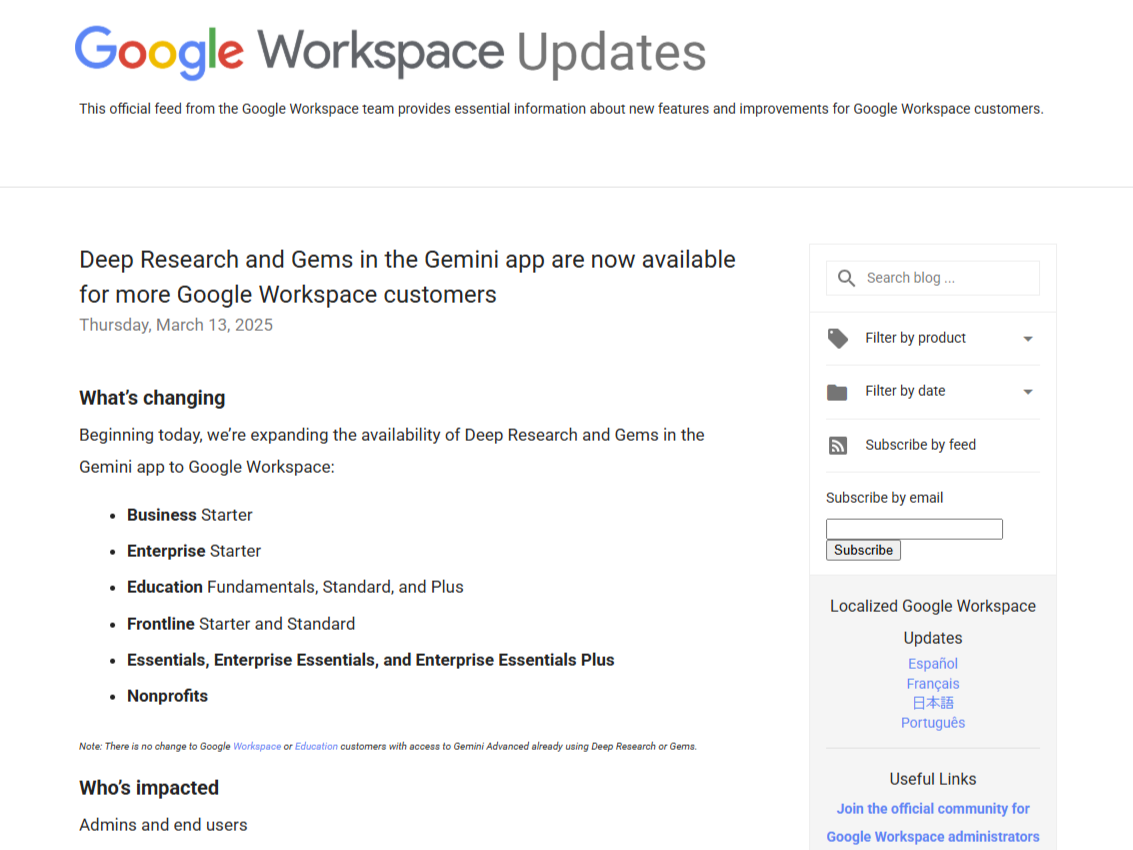The width and height of the screenshot is (1133, 850).
Task: Click the RSS feed icon
Action: [837, 445]
